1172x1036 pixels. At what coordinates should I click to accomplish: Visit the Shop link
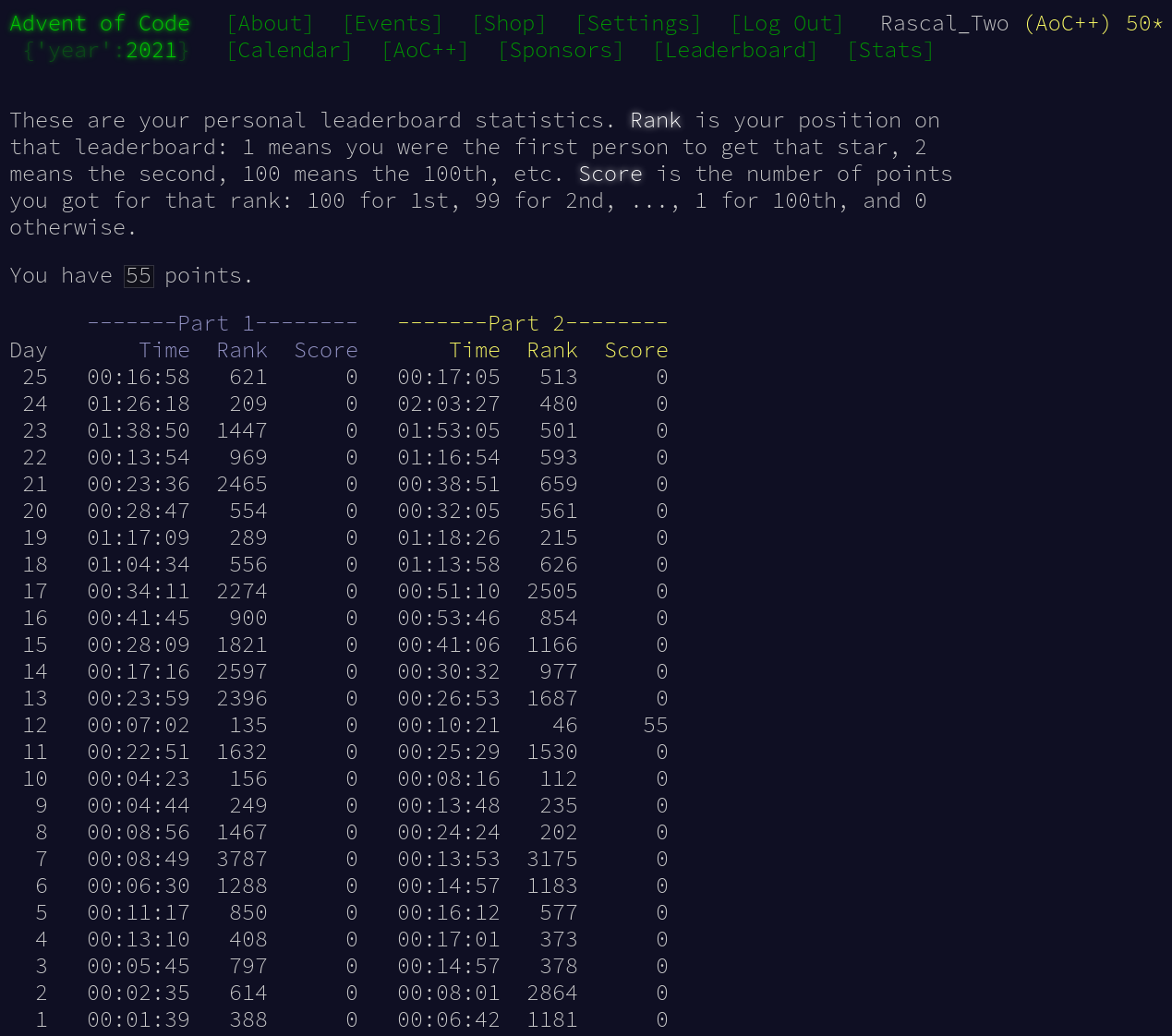point(509,23)
